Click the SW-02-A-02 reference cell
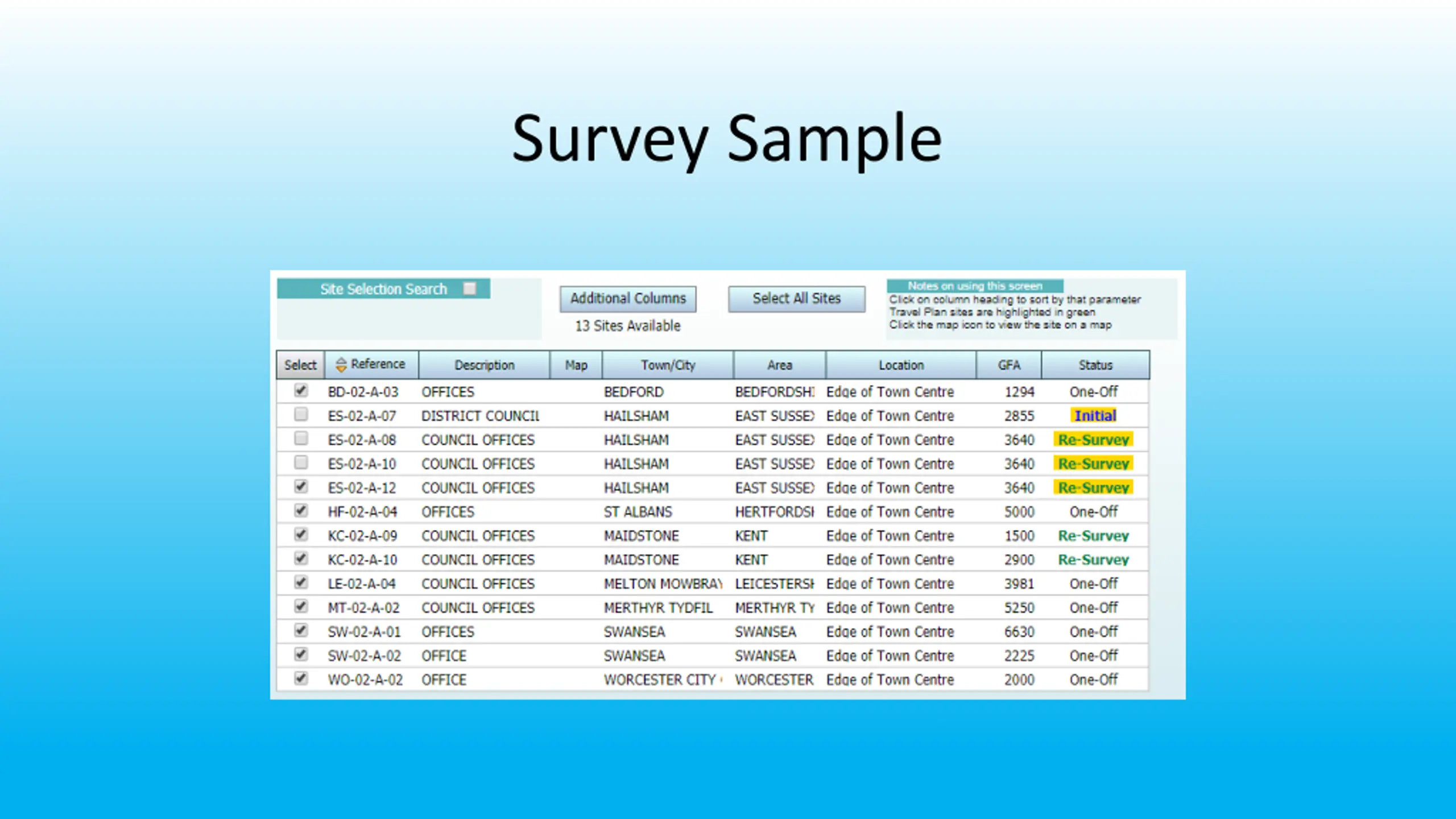Image resolution: width=1456 pixels, height=819 pixels. pos(364,656)
